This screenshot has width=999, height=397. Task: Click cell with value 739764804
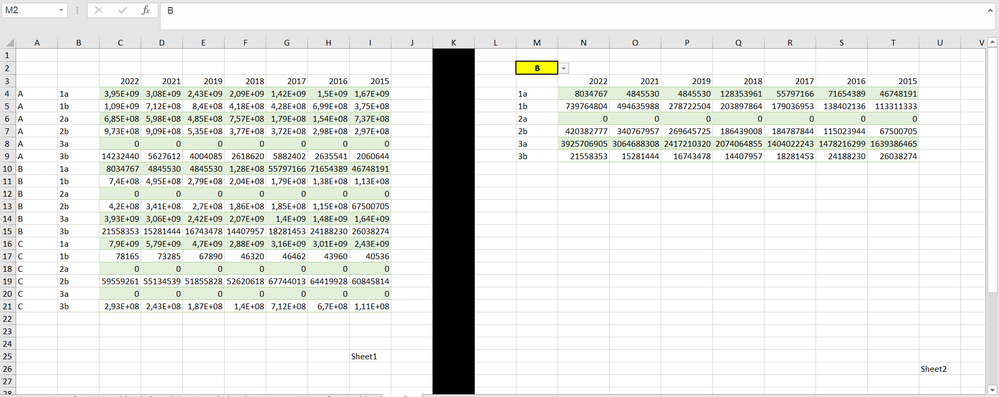(x=584, y=106)
